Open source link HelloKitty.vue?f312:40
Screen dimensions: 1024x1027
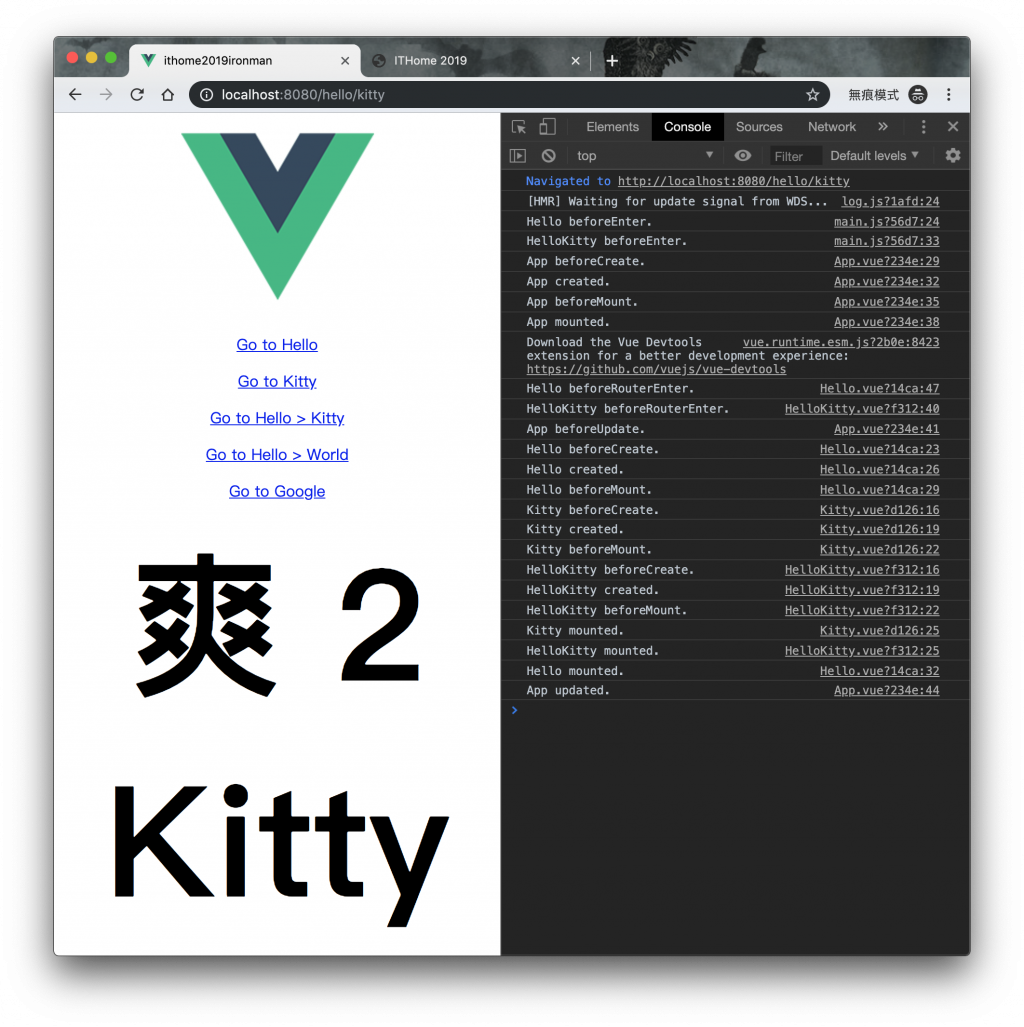click(x=862, y=409)
